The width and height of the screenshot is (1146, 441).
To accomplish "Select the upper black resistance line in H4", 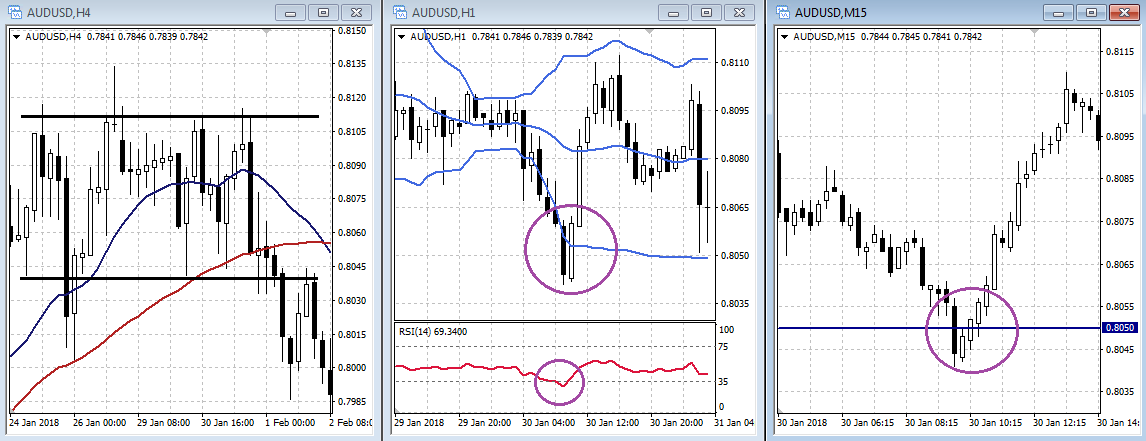I will pos(170,117).
